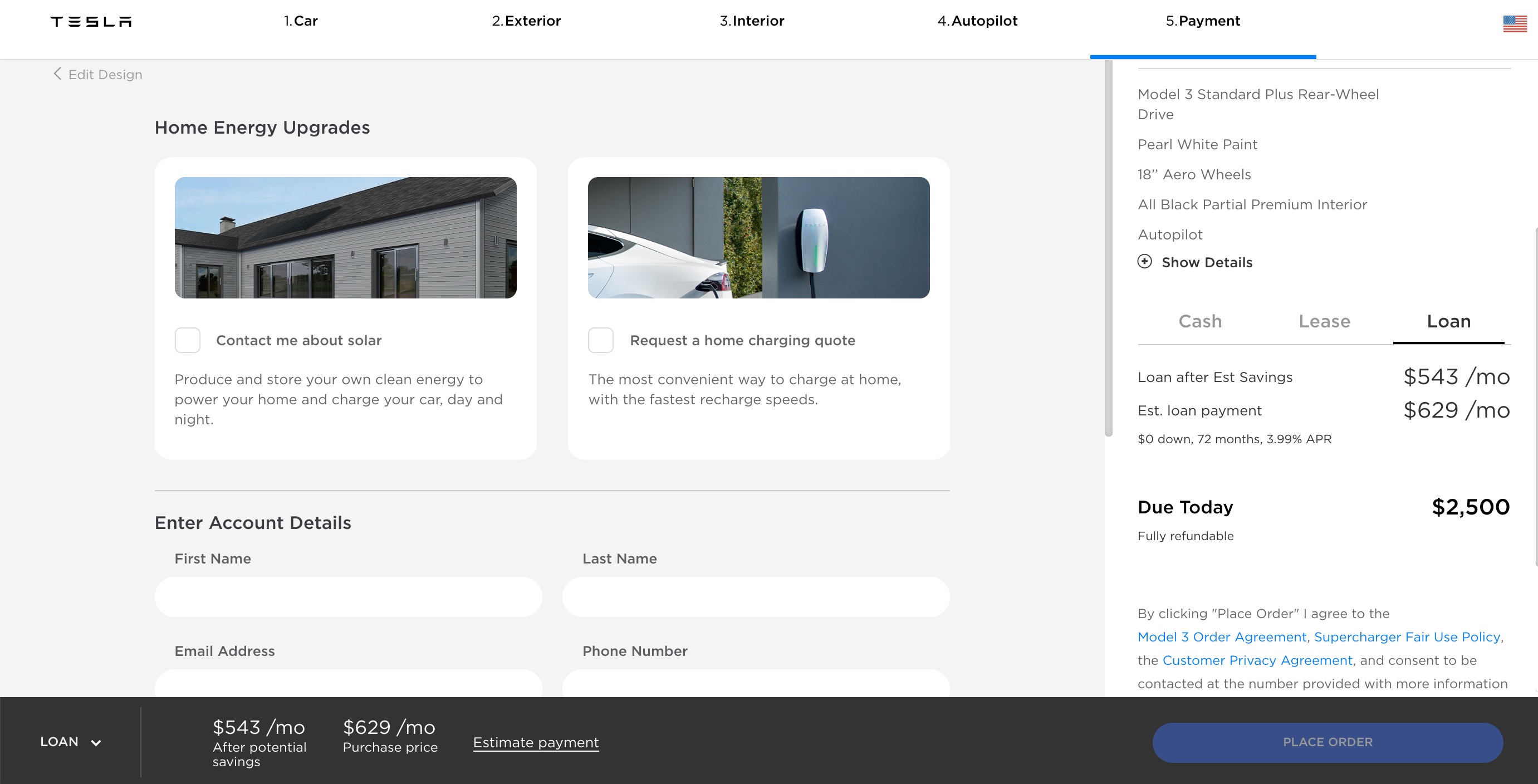This screenshot has height=784, width=1538.
Task: Click the back chevron beside Edit Design
Action: (57, 73)
